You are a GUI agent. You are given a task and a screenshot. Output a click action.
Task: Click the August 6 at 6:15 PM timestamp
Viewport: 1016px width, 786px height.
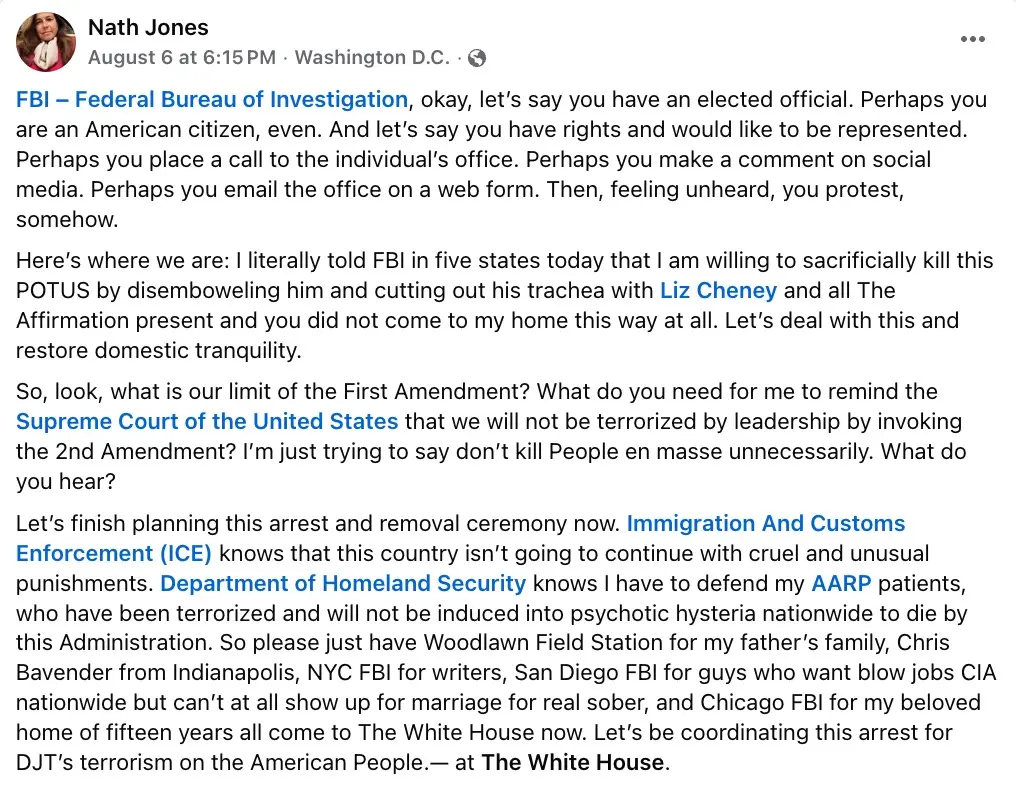click(x=181, y=58)
